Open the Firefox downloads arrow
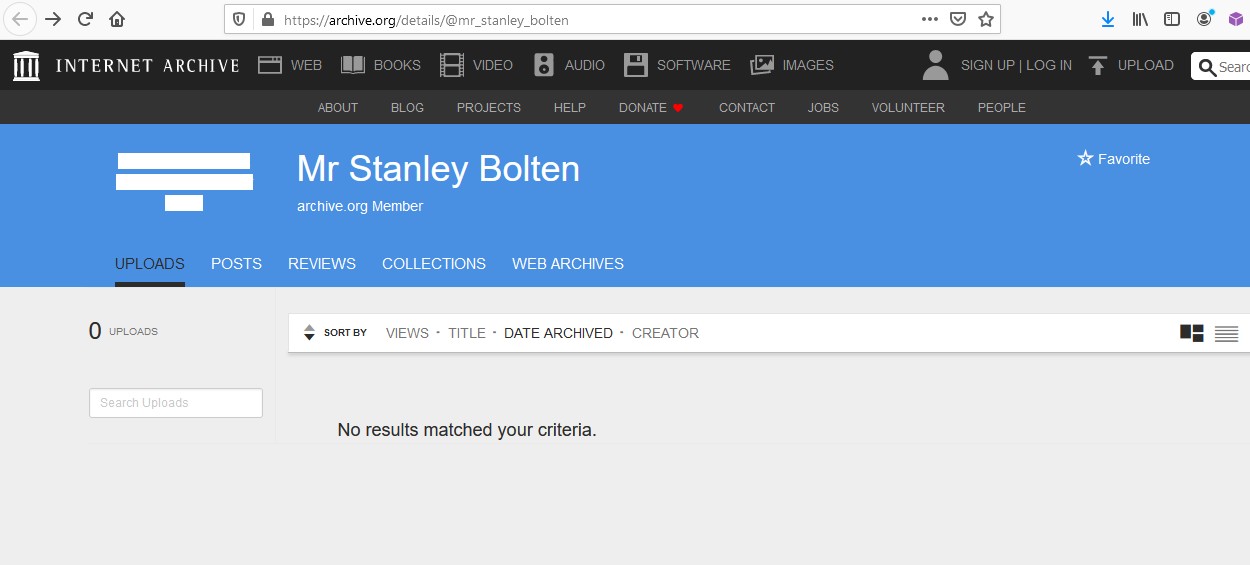Viewport: 1250px width, 565px height. point(1108,19)
